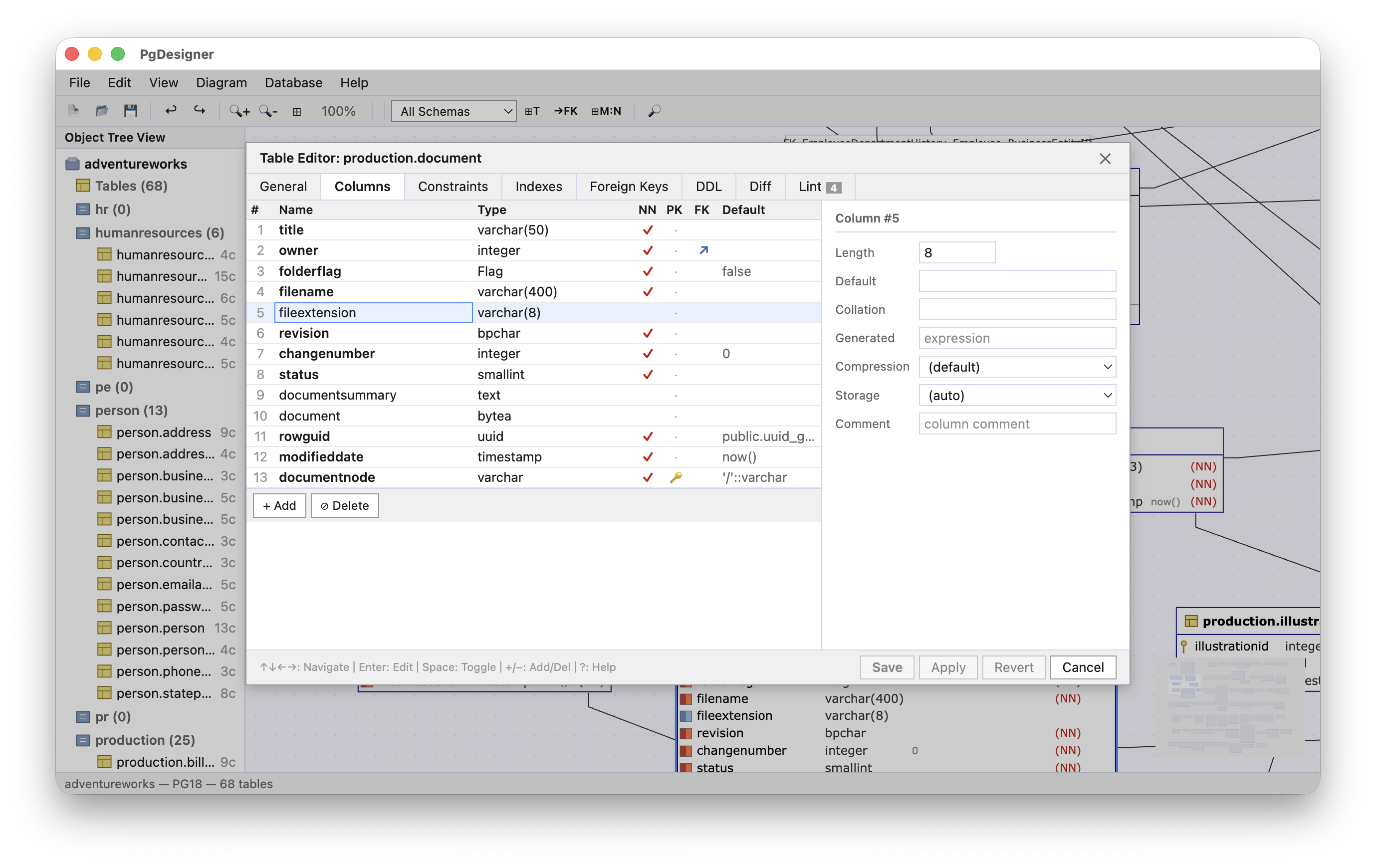Change Storage from auto using its dropdown

point(1017,395)
